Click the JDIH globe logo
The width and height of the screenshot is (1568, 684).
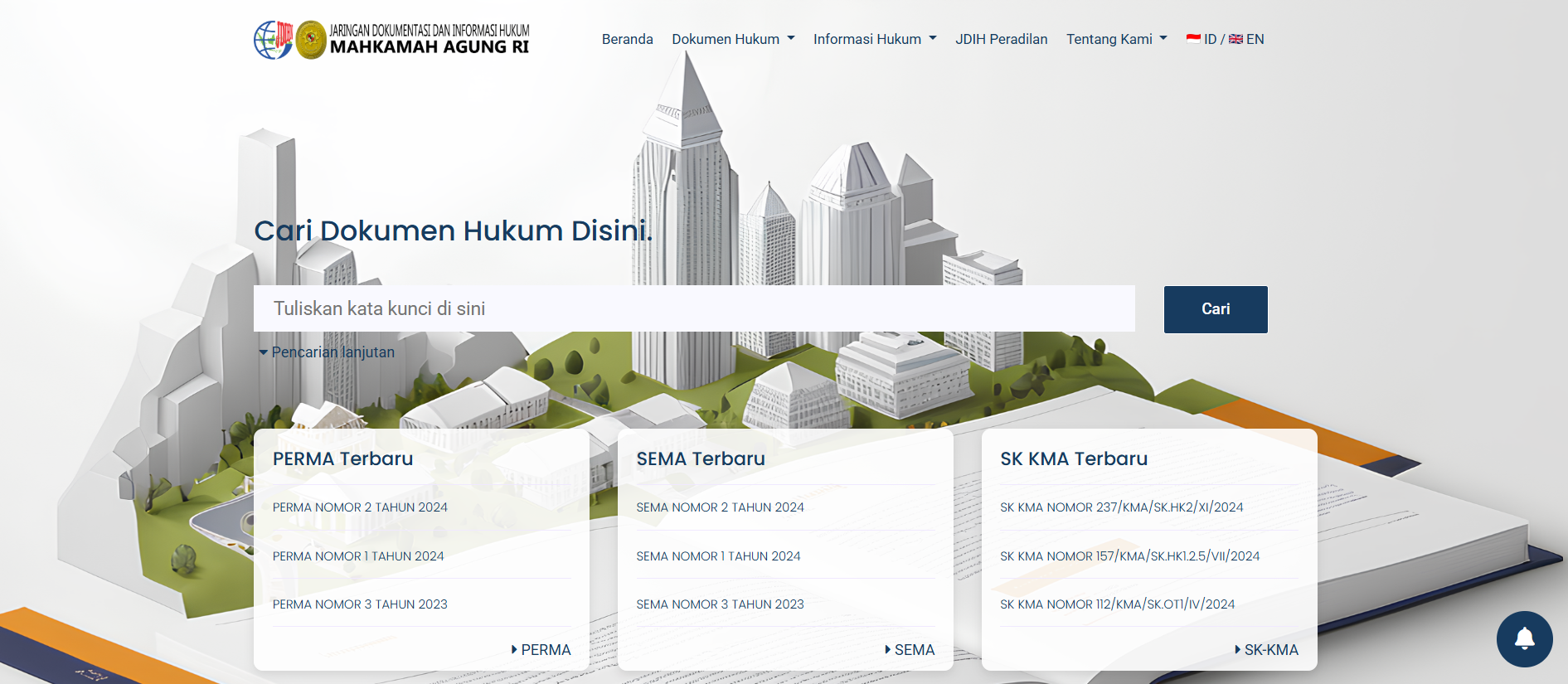tap(273, 40)
